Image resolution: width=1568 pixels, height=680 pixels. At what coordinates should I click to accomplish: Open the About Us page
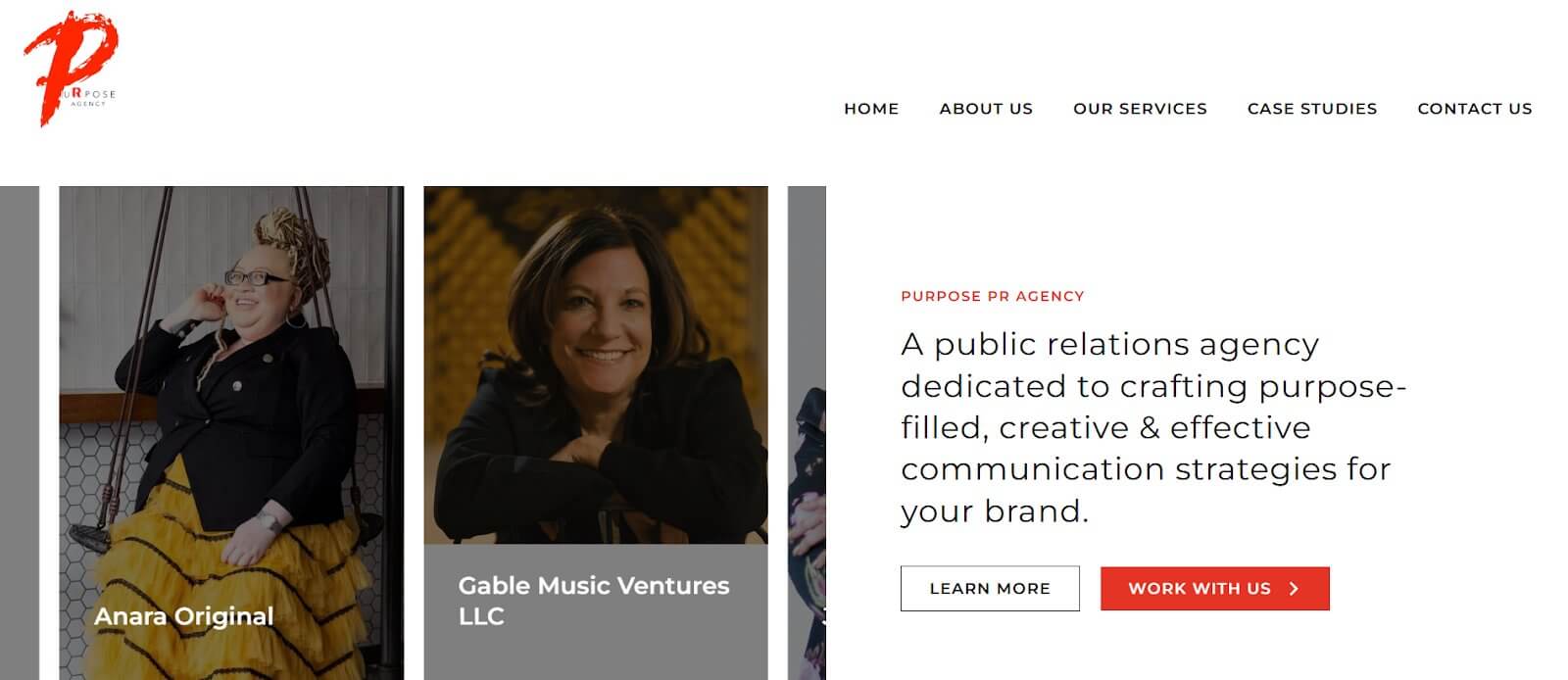pyautogui.click(x=986, y=109)
